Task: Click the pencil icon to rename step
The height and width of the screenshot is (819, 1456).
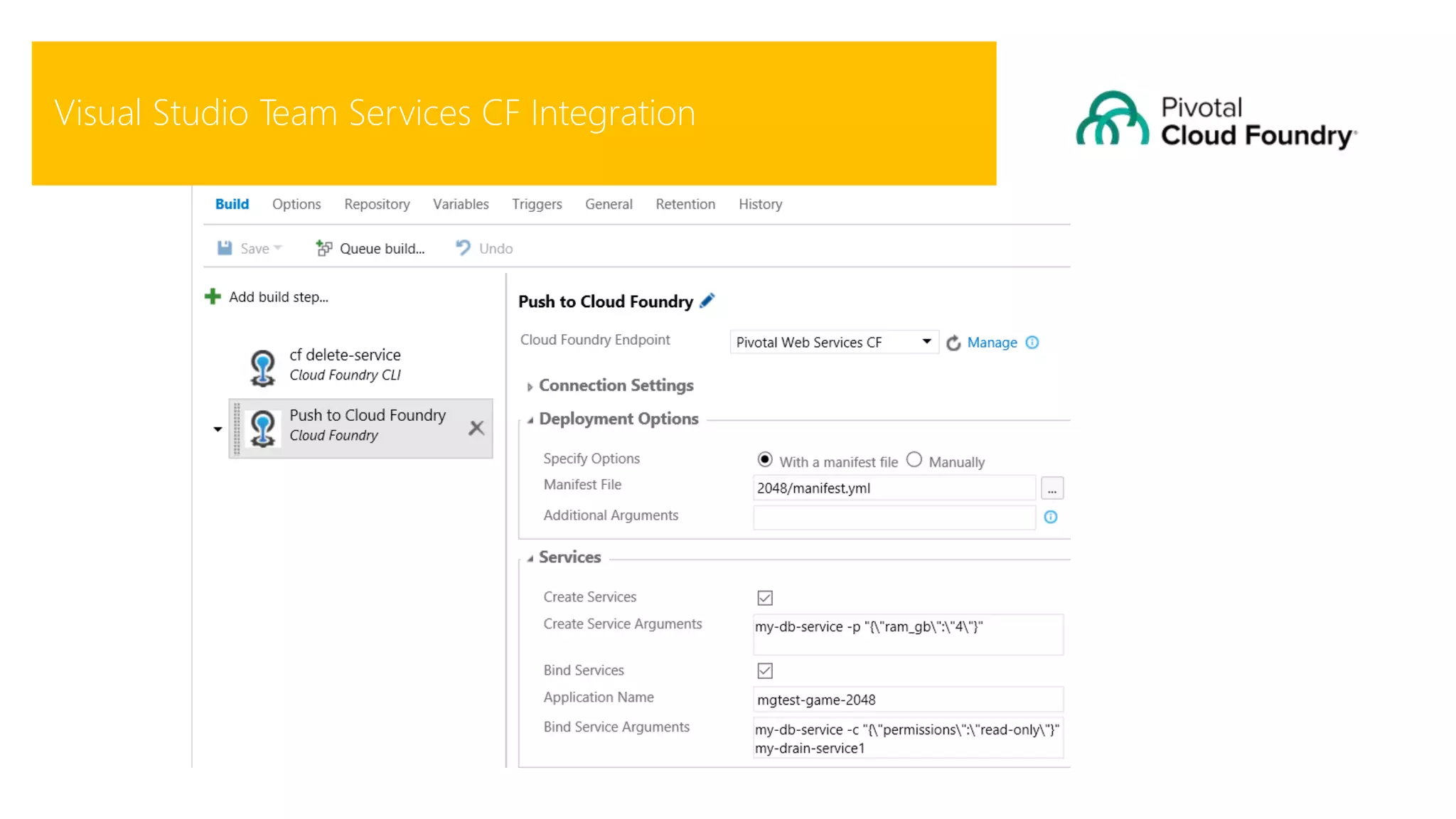Action: pos(707,301)
